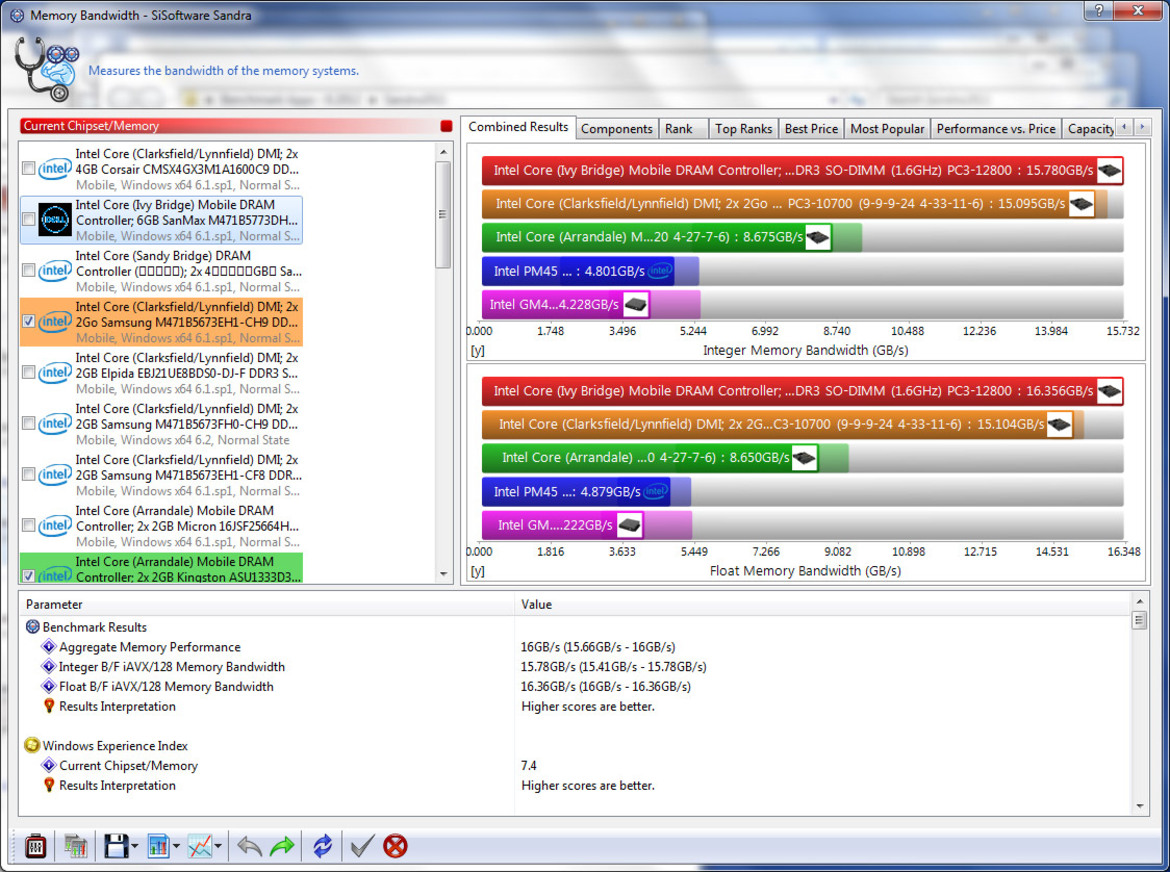Click the chipset list vertical scrollbar thumb
Viewport: 1170px width, 872px height.
444,215
